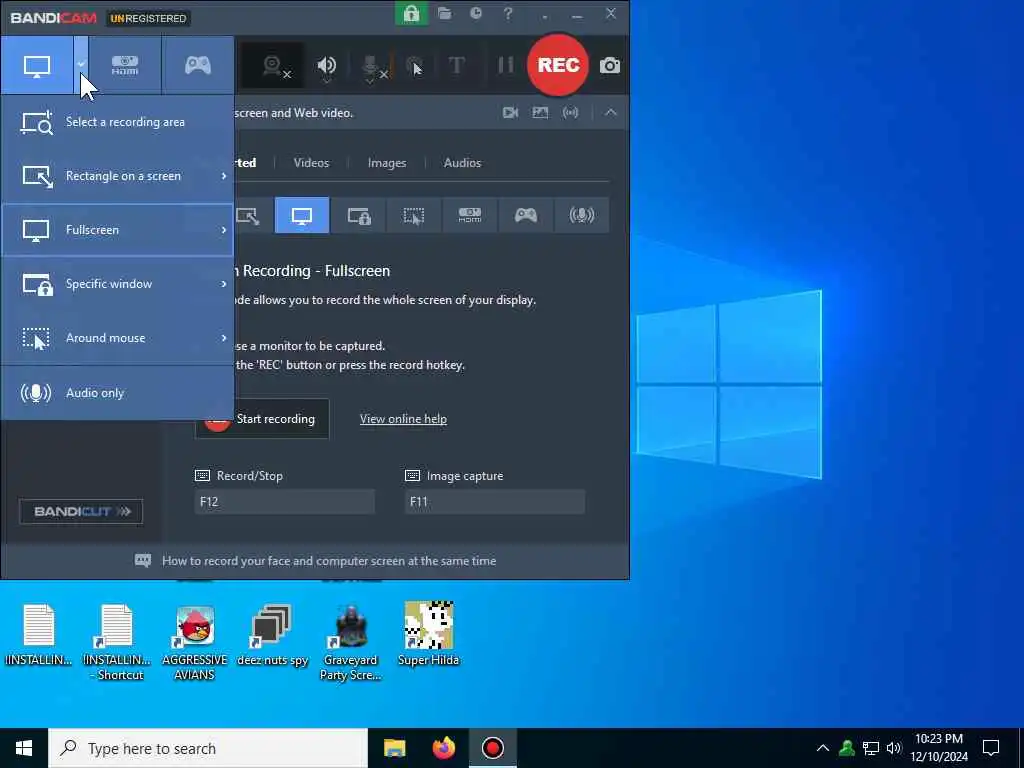Click the audio broadcast icon in info bar
1024x768 pixels.
pos(571,113)
